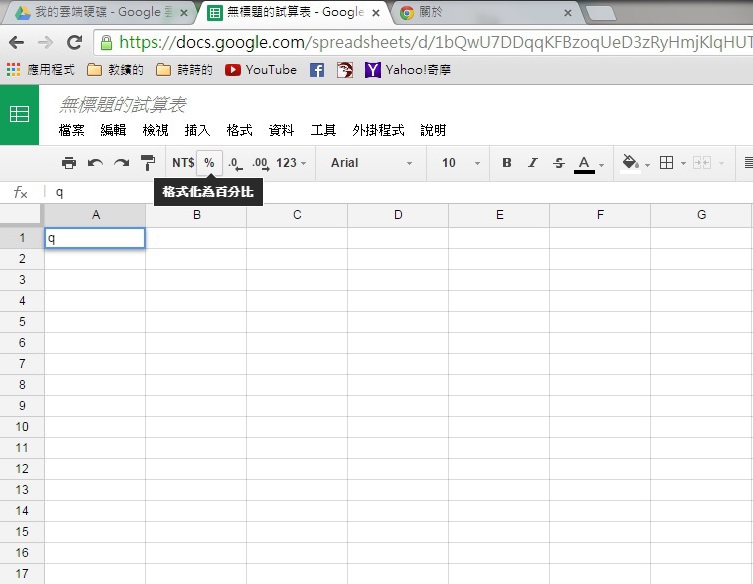
Task: Toggle bold formatting
Action: tap(507, 163)
